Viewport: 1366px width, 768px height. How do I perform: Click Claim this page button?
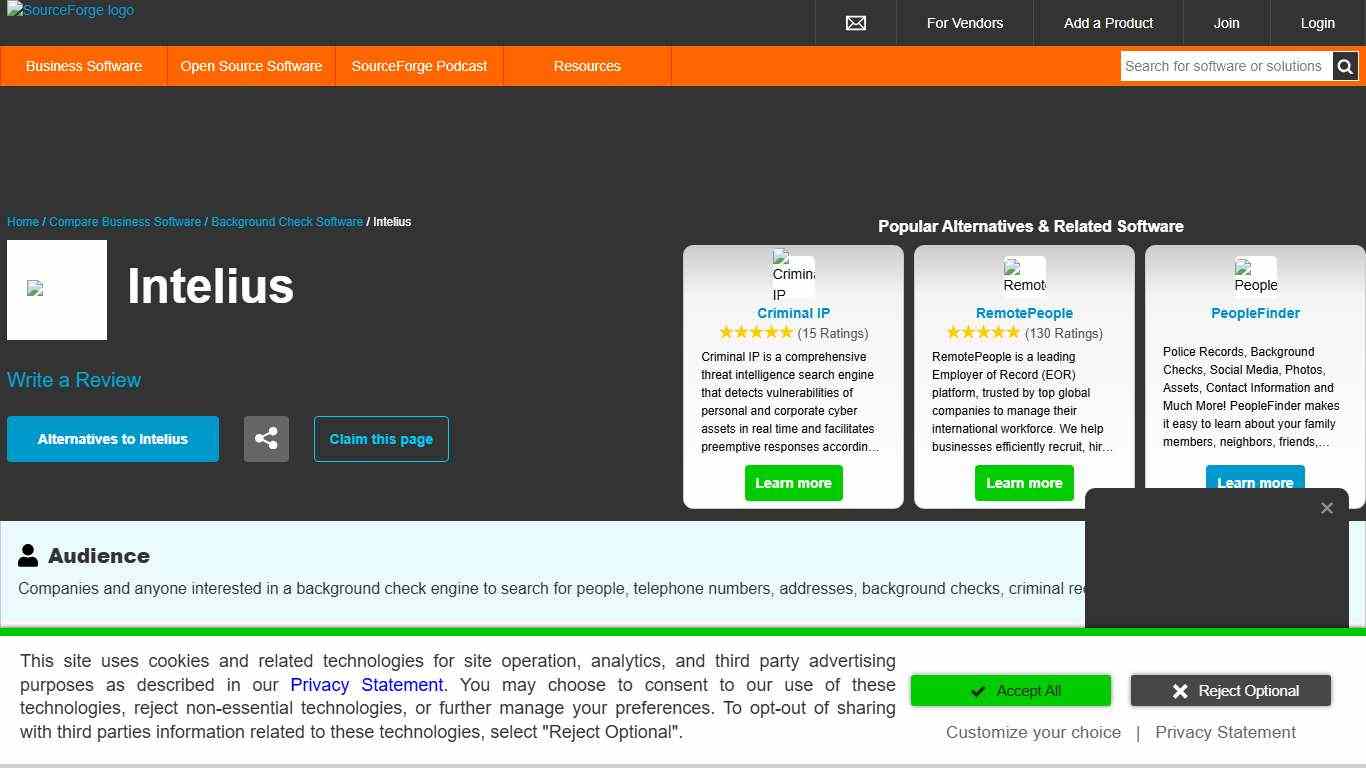pos(381,439)
